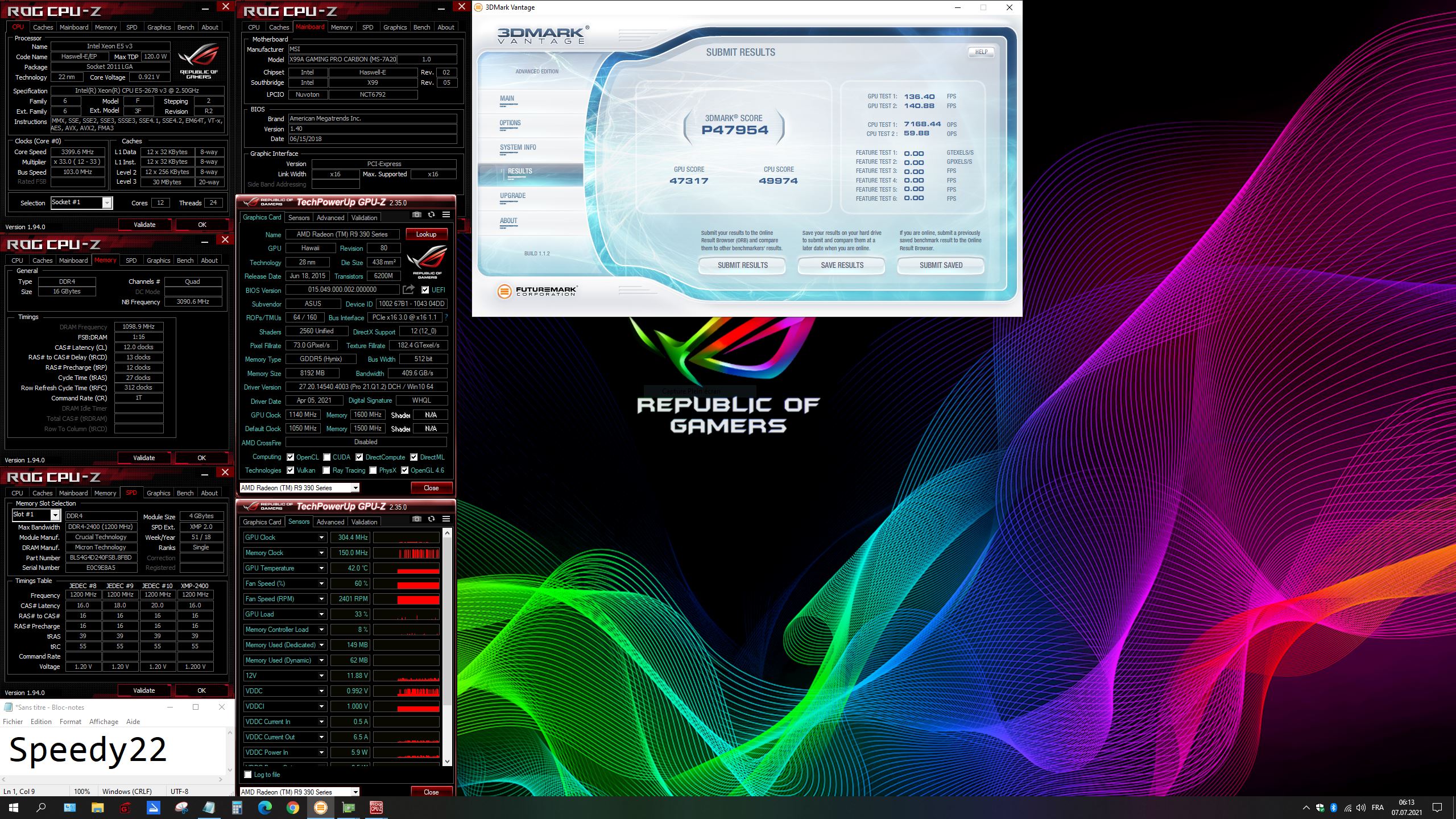Image resolution: width=1456 pixels, height=819 pixels.
Task: Click Lookup button in GPU-Z
Action: (x=426, y=234)
